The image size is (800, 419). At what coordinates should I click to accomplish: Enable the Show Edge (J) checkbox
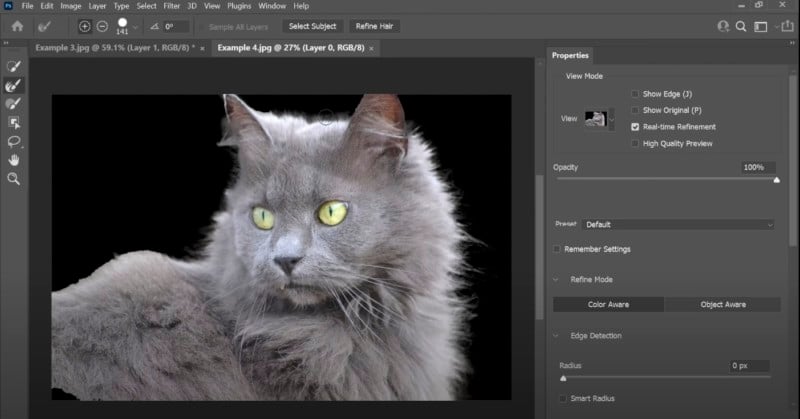(x=636, y=94)
